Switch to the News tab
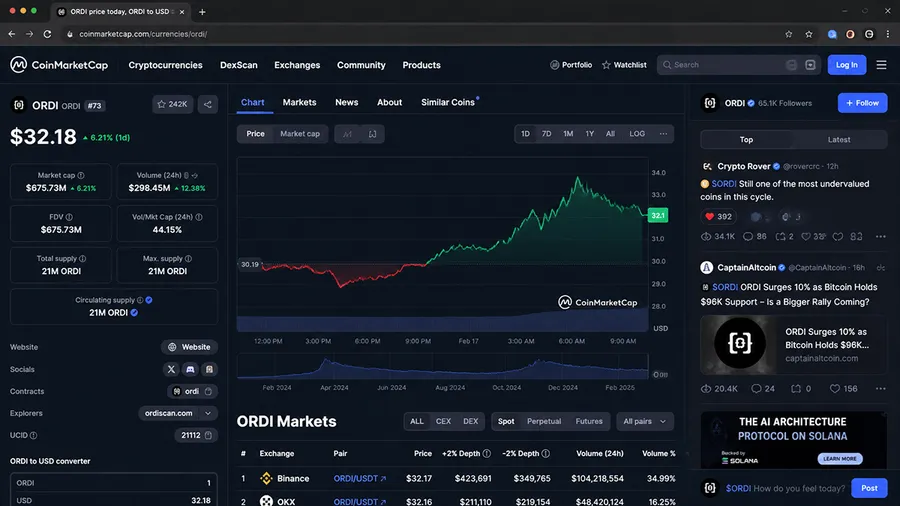 pyautogui.click(x=346, y=102)
